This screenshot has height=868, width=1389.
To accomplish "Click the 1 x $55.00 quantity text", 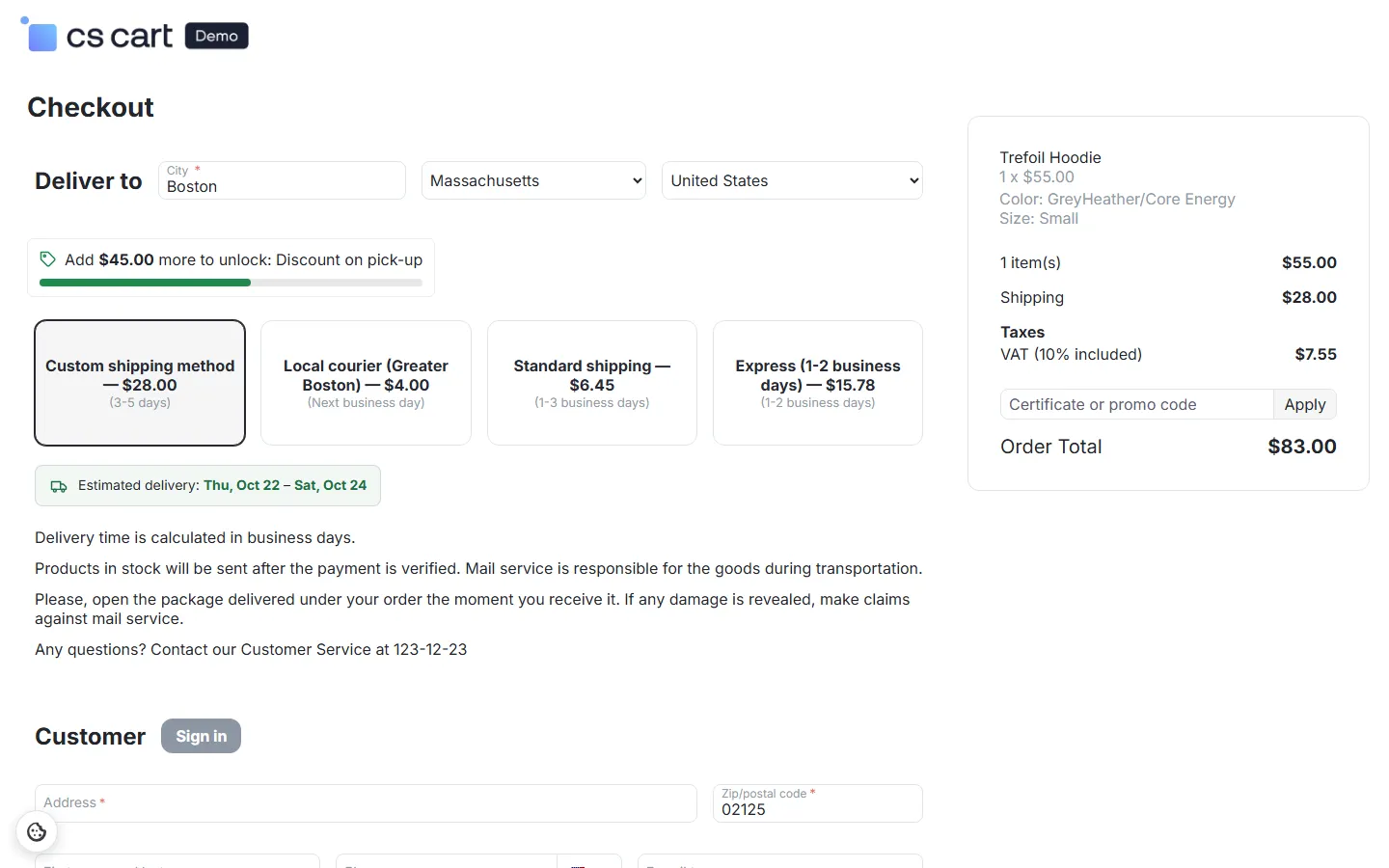I will (x=1037, y=176).
